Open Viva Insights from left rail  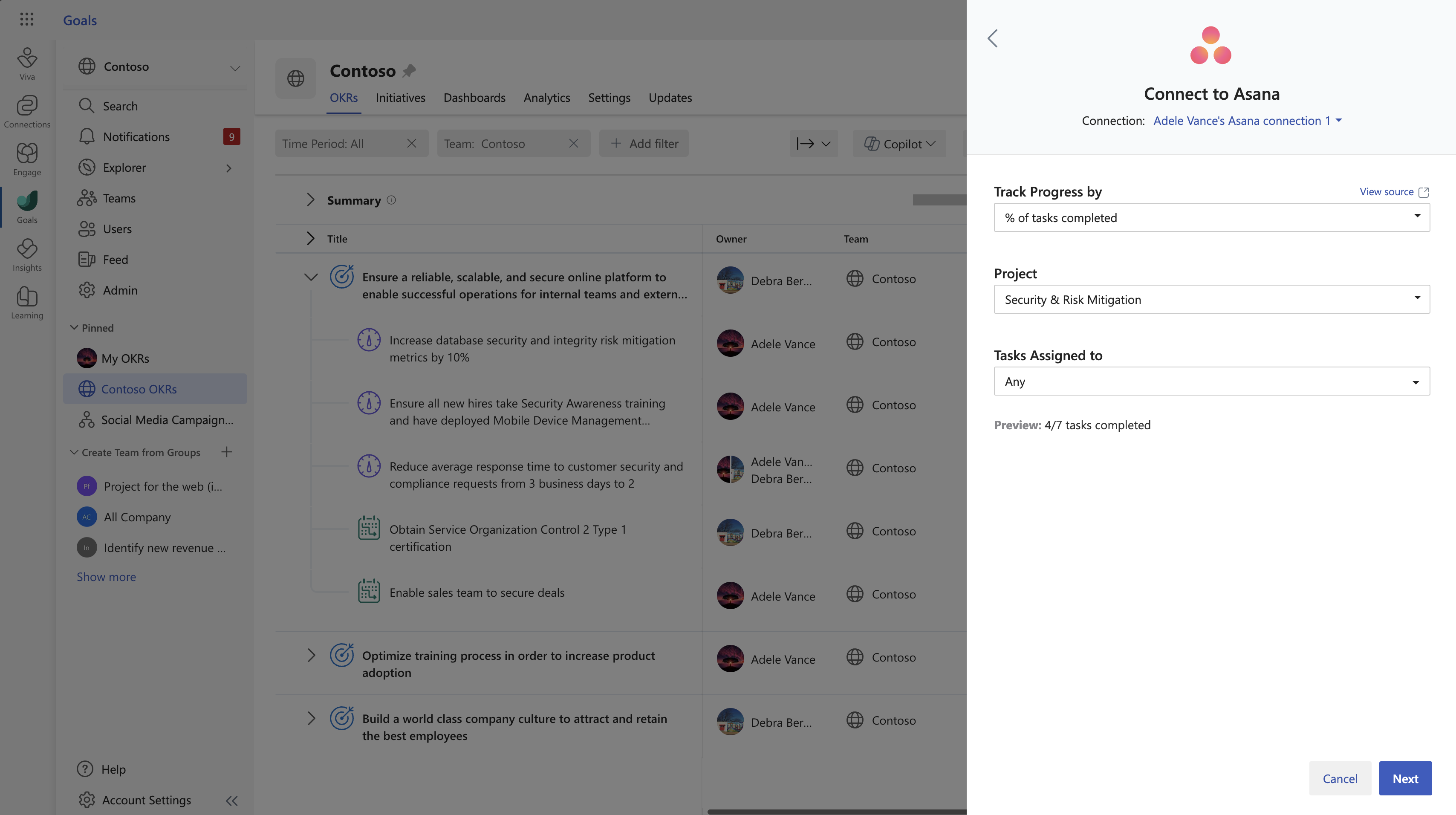pyautogui.click(x=26, y=254)
